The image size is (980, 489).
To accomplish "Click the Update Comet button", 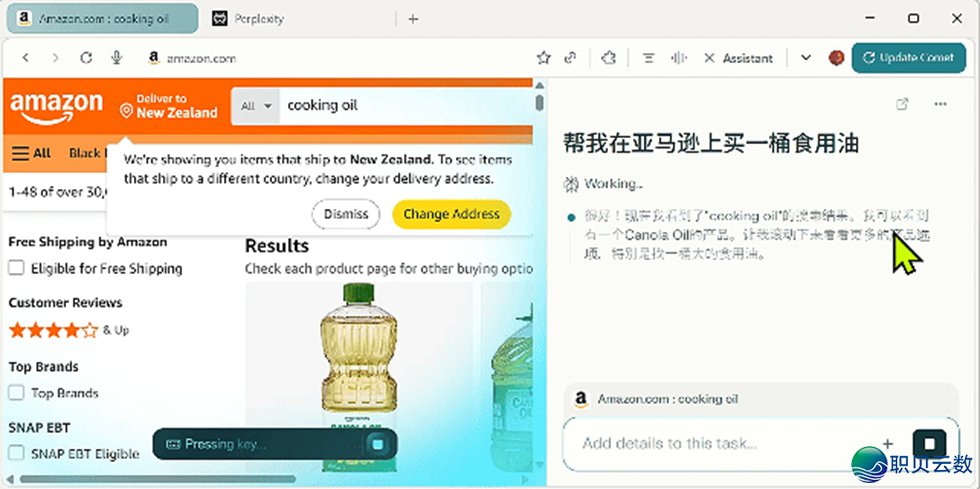I will [908, 58].
